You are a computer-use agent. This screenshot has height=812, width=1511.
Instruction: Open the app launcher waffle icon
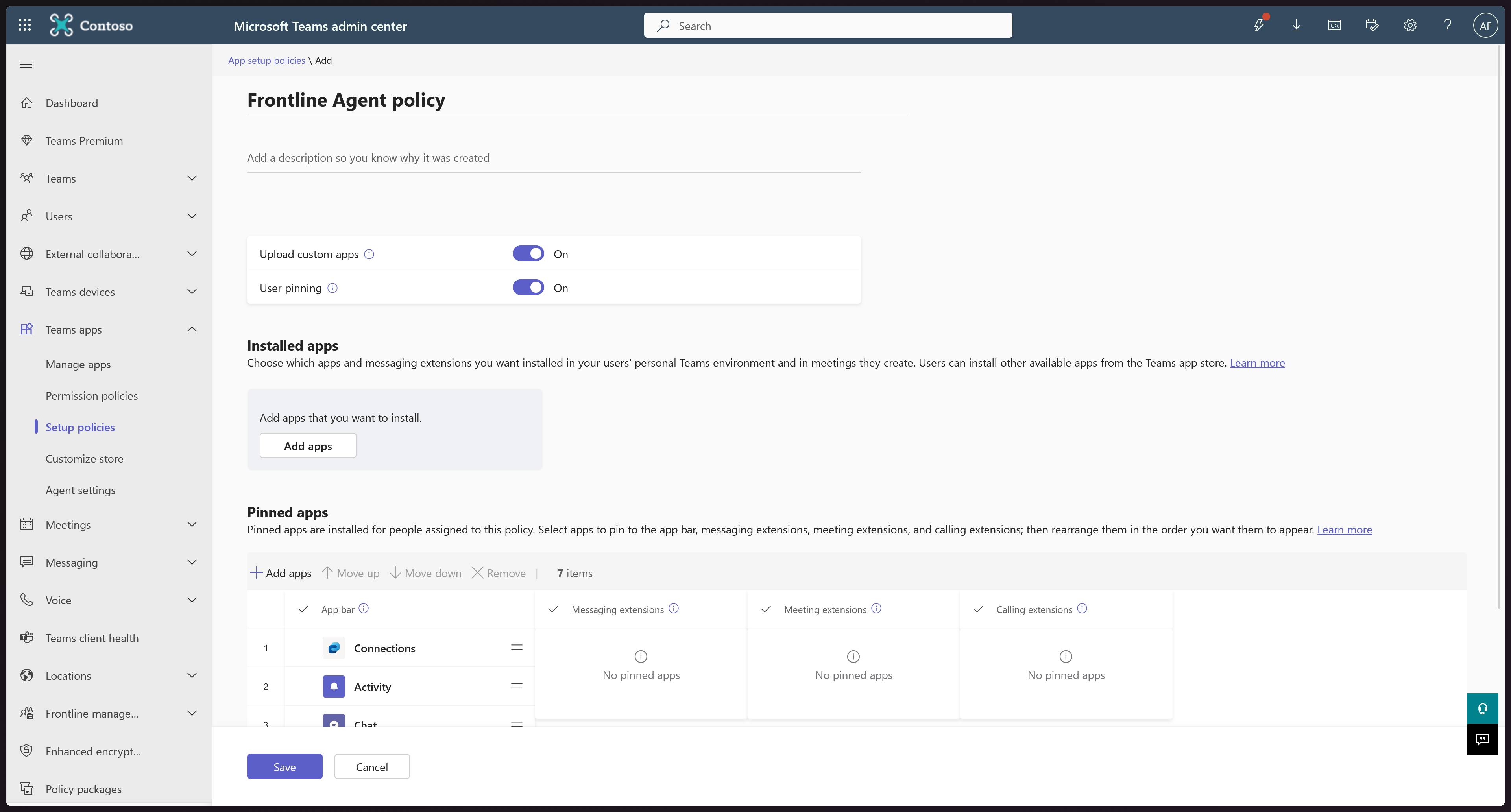point(25,25)
